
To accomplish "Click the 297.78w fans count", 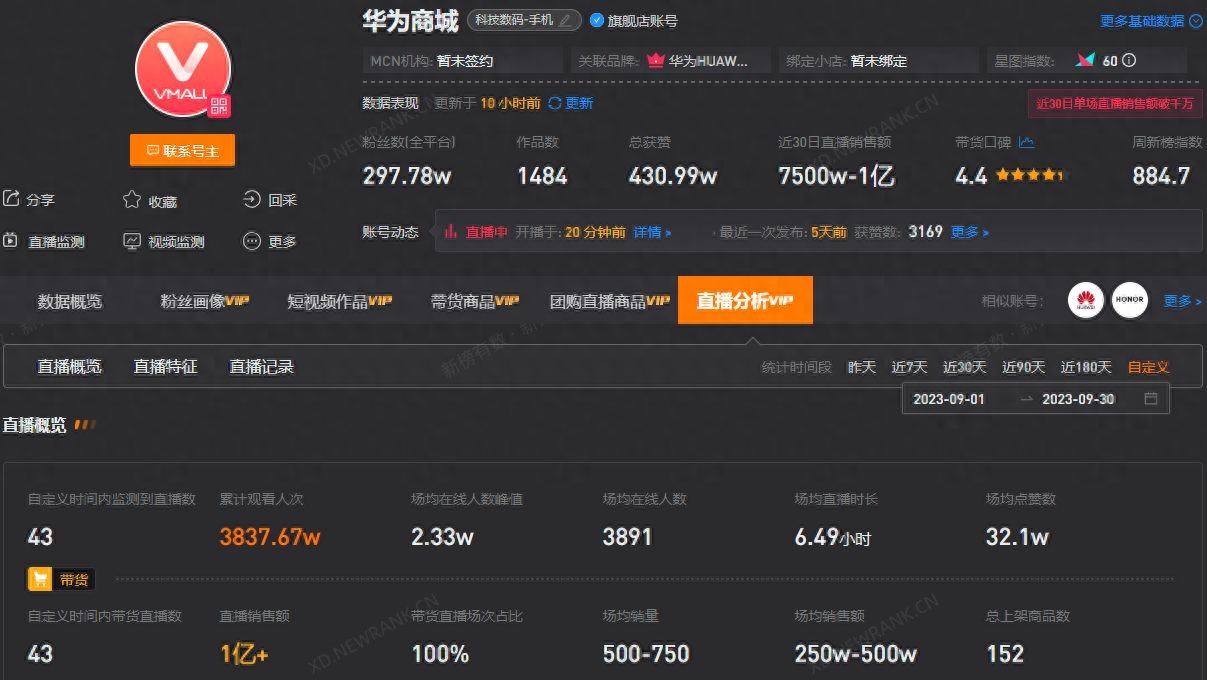I will pos(407,176).
